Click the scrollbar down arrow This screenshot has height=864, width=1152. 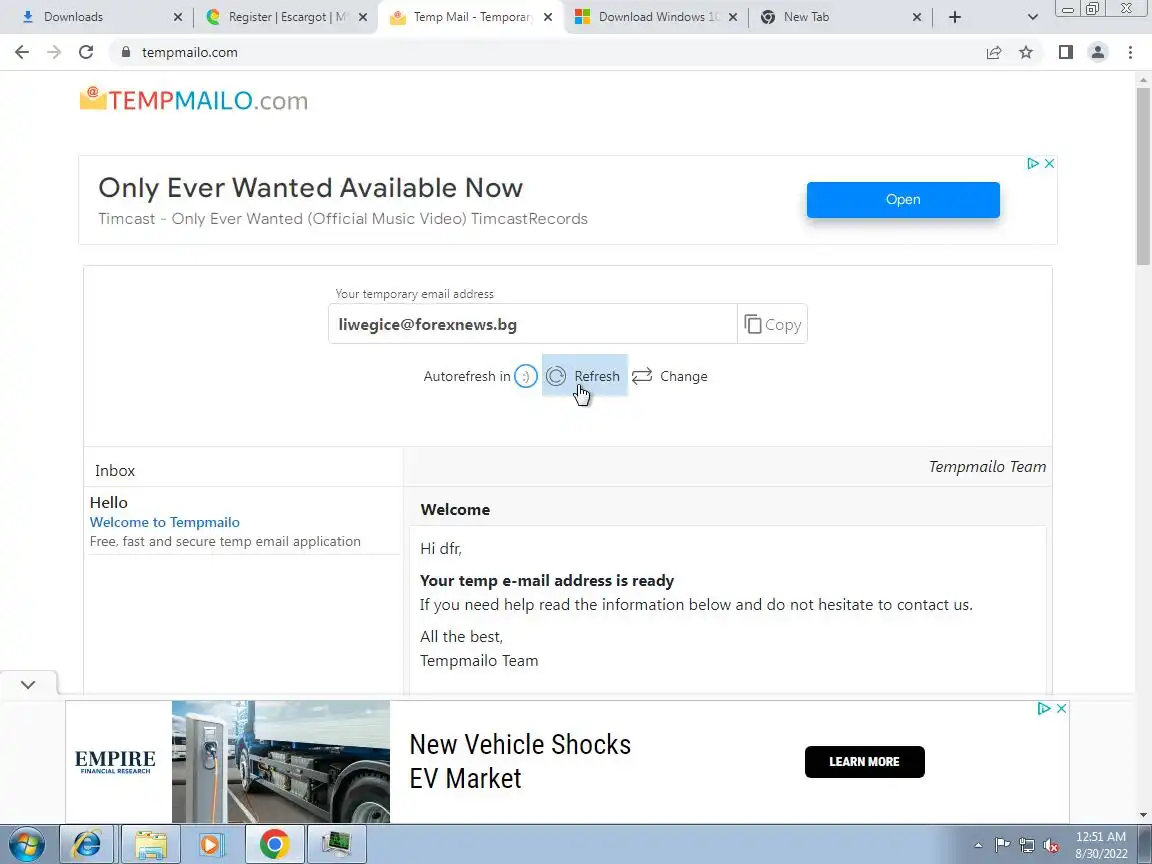(x=1143, y=815)
